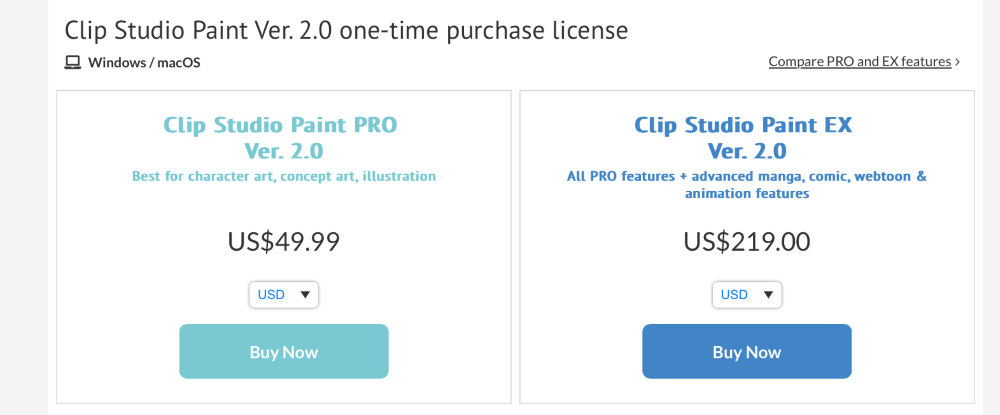Click the one-time purchase license heading
This screenshot has width=1000, height=415.
pyautogui.click(x=346, y=30)
